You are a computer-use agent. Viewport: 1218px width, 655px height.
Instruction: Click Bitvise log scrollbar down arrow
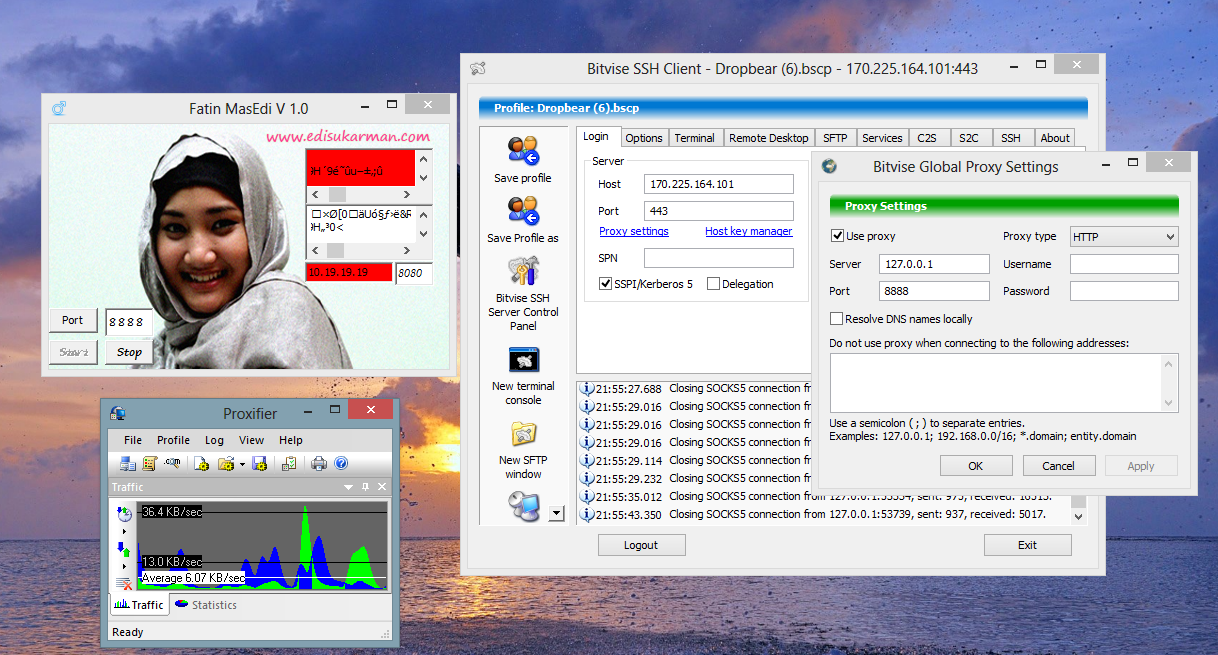(x=1078, y=516)
